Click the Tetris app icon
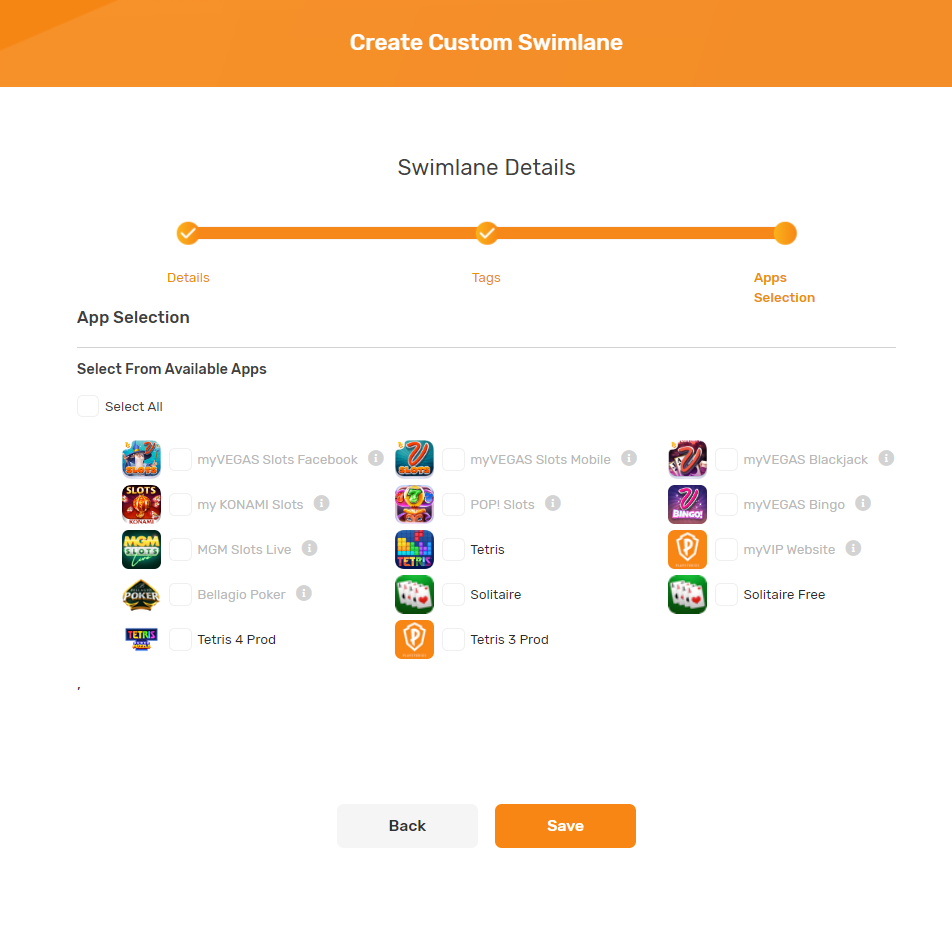Image resolution: width=952 pixels, height=925 pixels. (414, 549)
